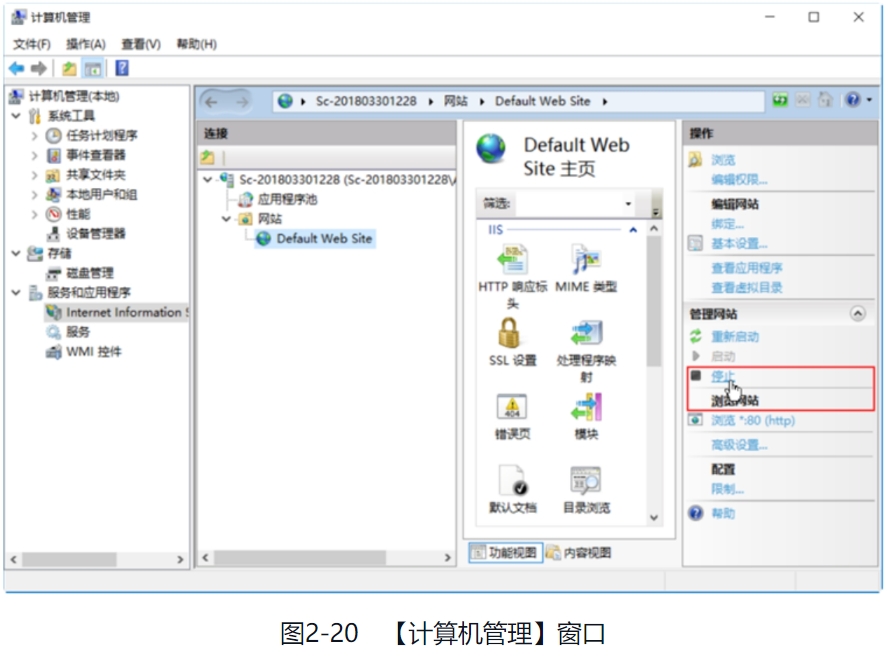Click the toolbar back arrow icon
The image size is (888, 661).
coord(16,68)
